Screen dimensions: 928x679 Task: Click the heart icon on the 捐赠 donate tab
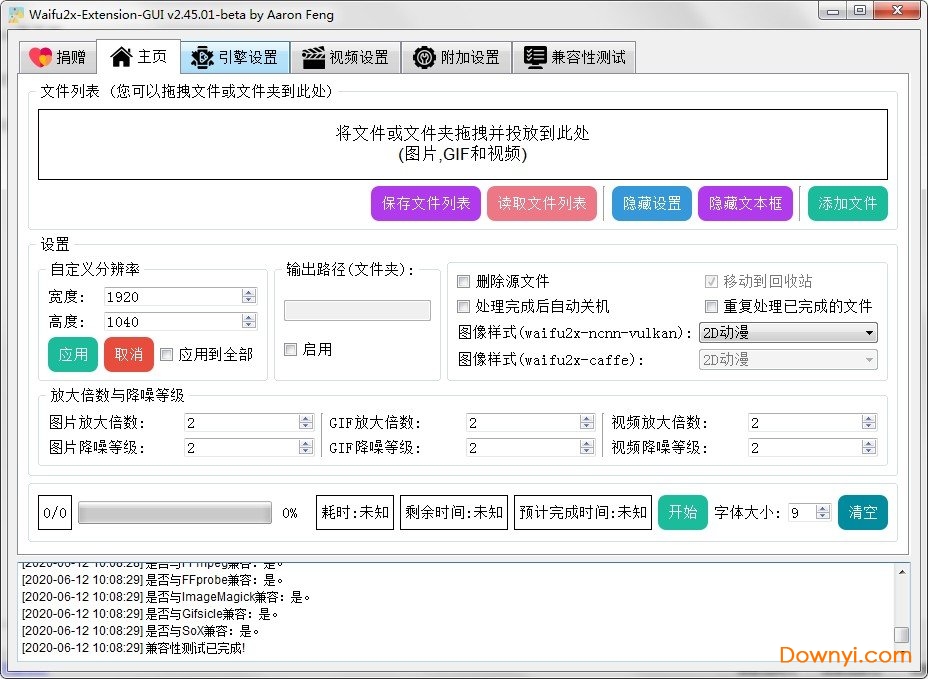click(x=42, y=57)
